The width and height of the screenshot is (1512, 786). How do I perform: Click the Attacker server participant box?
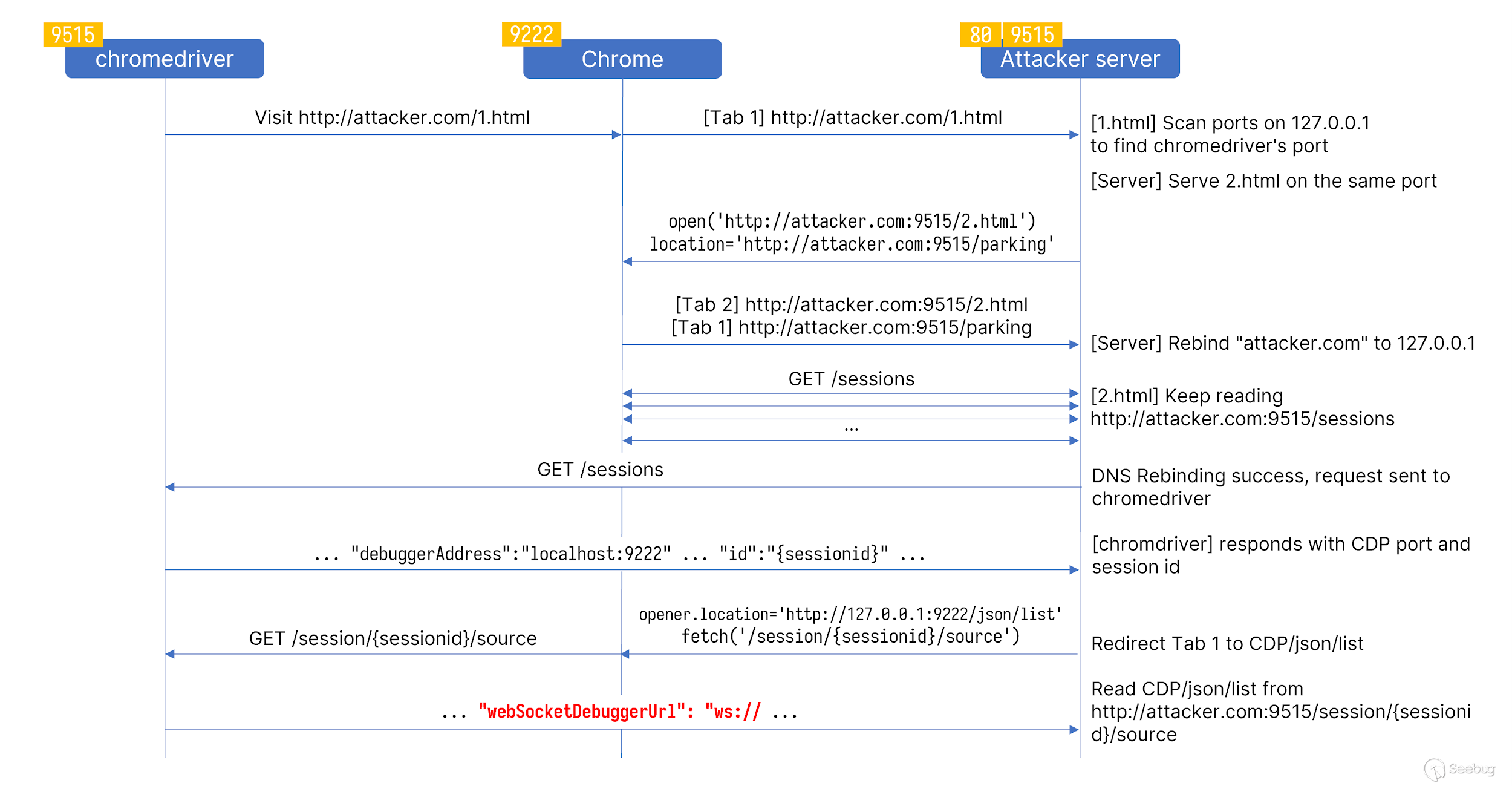[1080, 59]
